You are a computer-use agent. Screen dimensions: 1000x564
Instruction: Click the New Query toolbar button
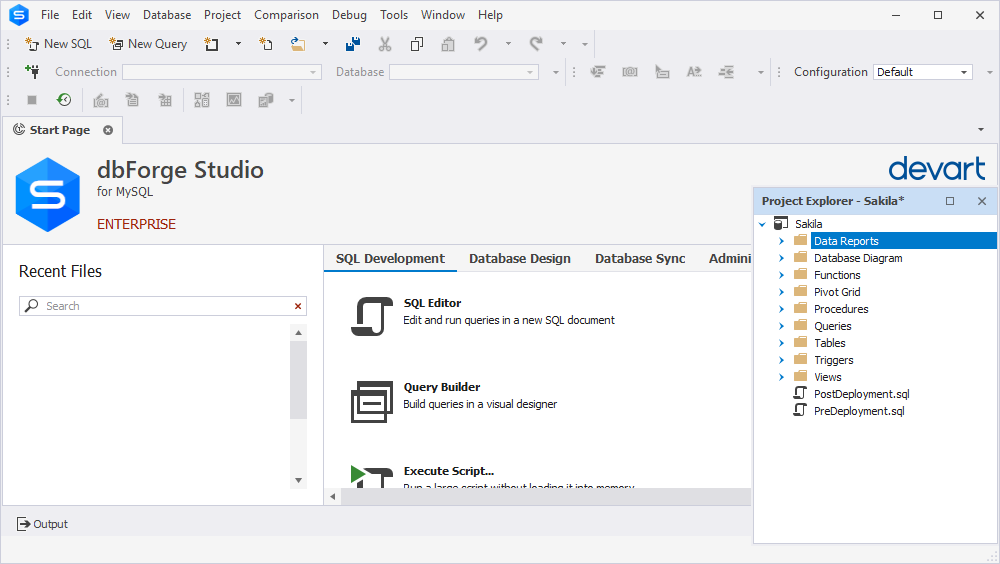[x=149, y=44]
